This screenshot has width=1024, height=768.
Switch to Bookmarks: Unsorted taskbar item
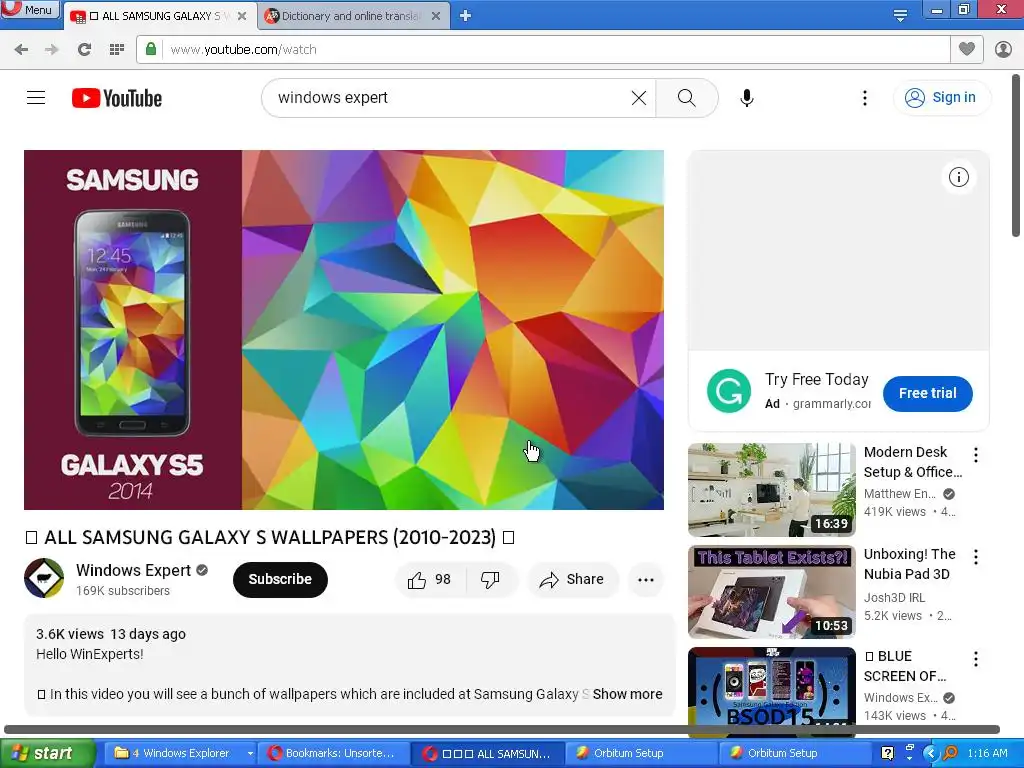click(x=334, y=753)
